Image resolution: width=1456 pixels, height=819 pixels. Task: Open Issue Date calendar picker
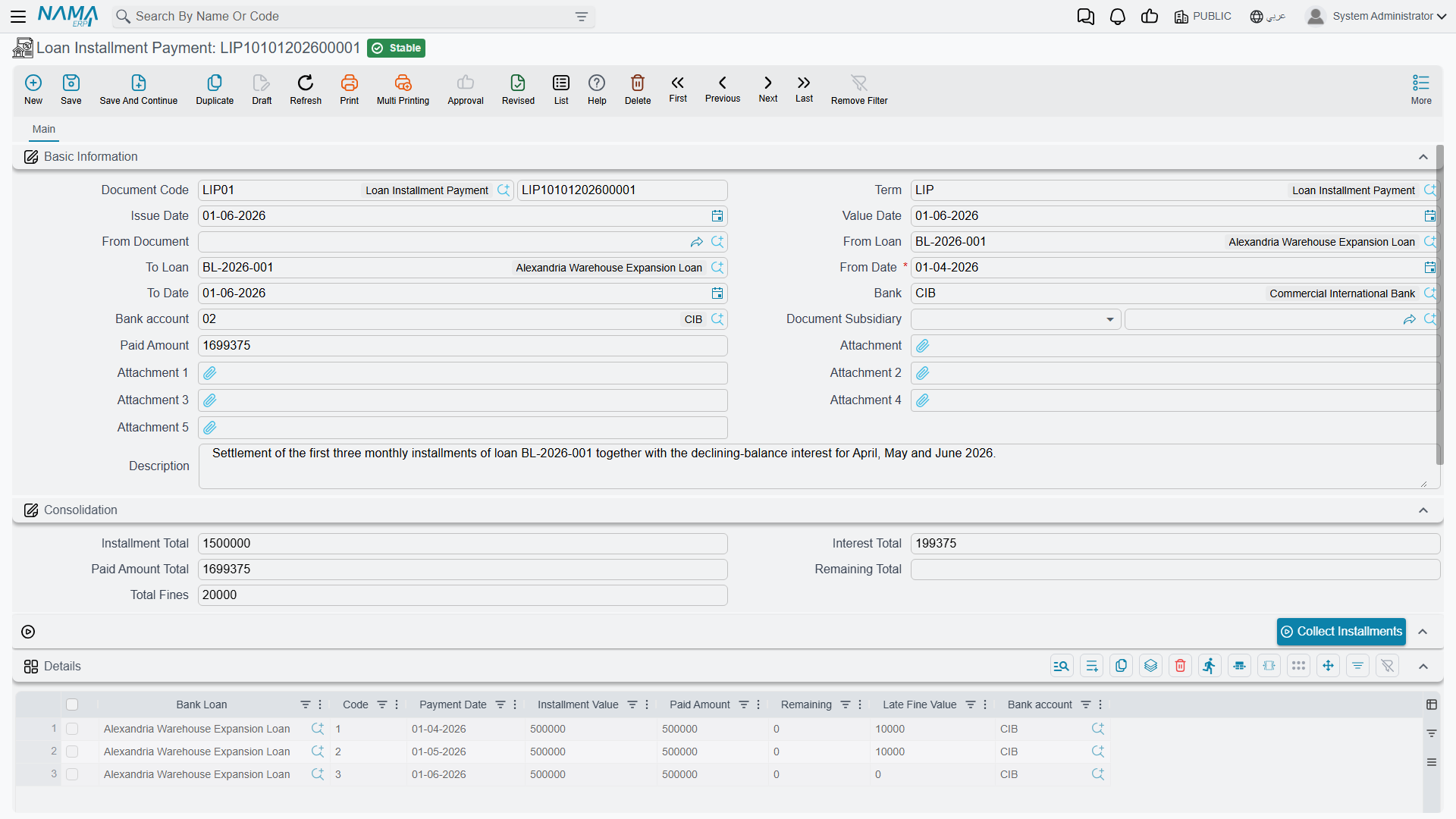point(717,216)
